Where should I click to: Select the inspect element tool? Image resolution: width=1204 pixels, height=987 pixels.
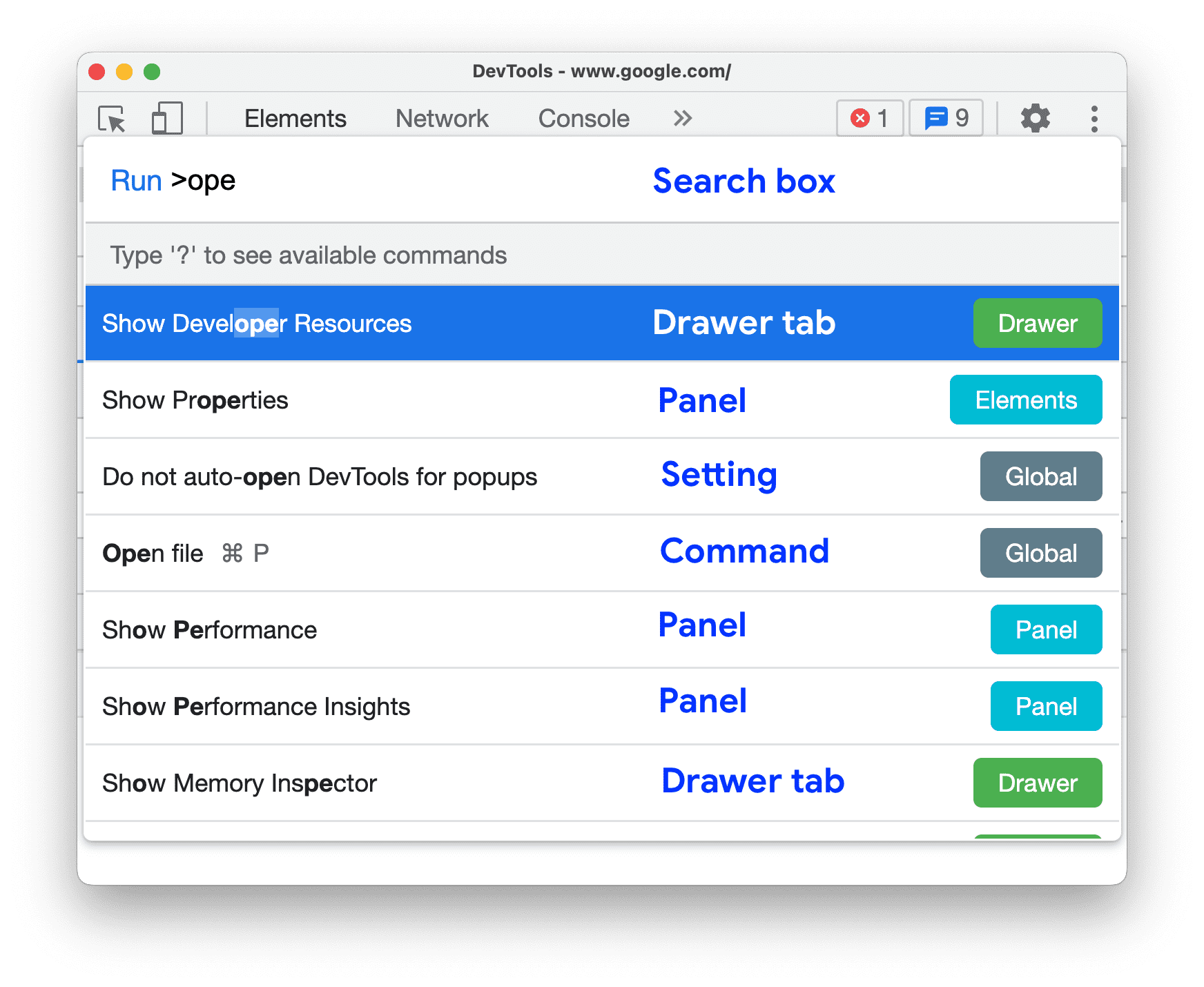[113, 117]
